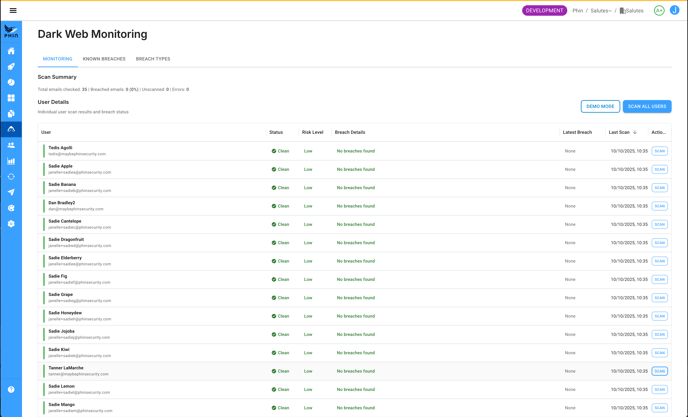Click the green A+ grade badge
Viewport: 688px width, 417px height.
click(x=659, y=10)
